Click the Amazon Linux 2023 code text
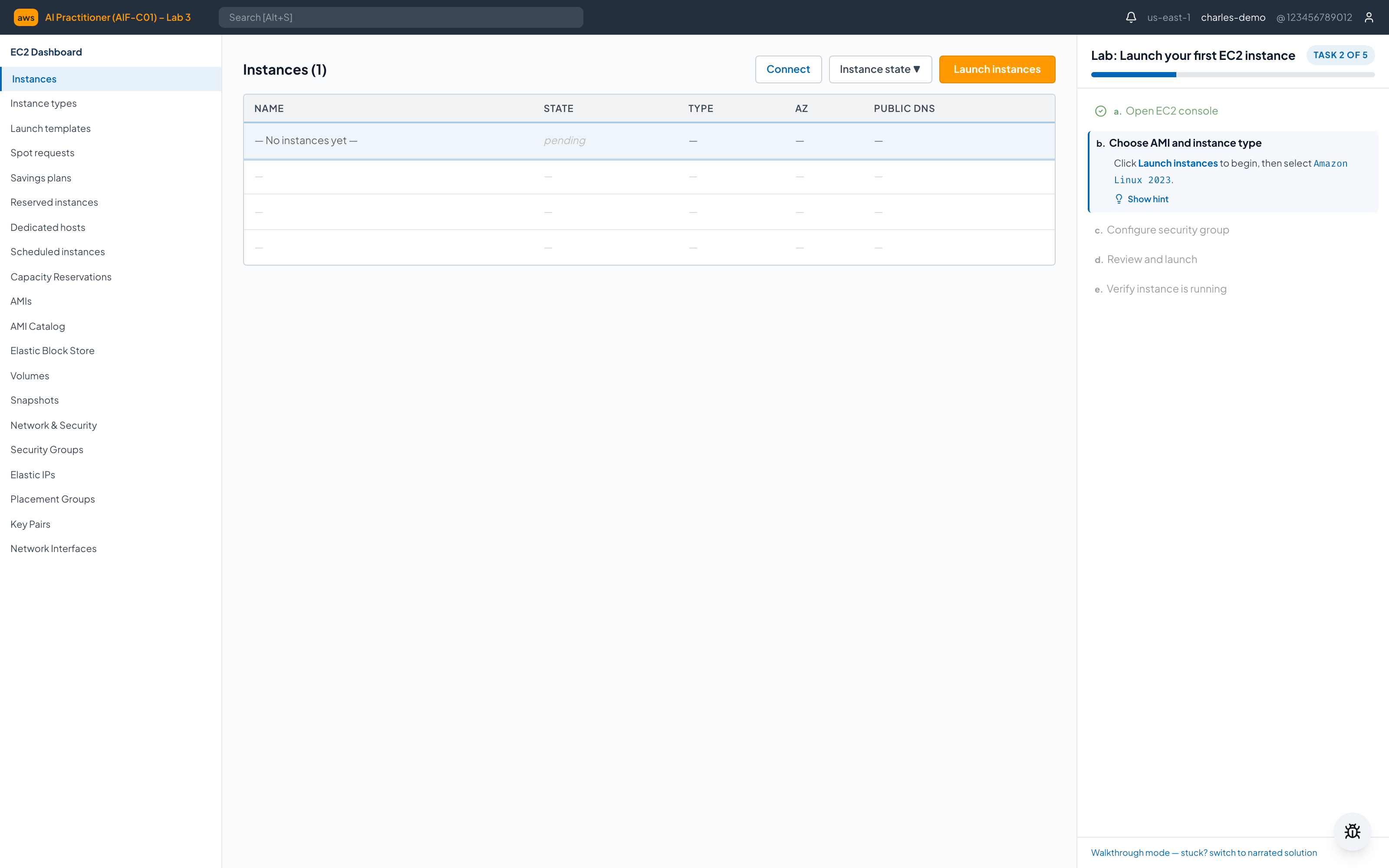 [x=1230, y=172]
